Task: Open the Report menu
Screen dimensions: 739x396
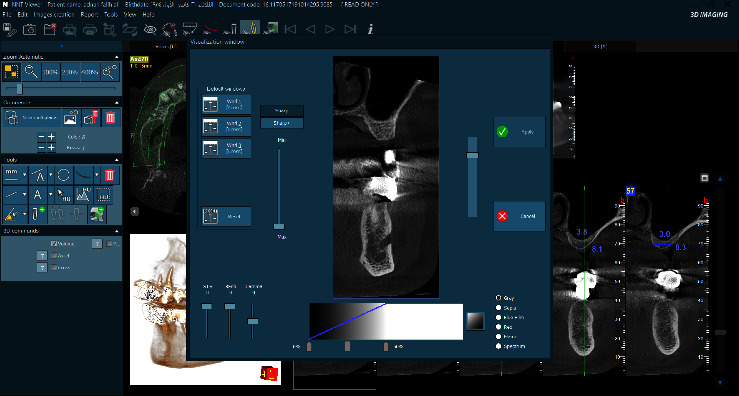Action: tap(89, 15)
